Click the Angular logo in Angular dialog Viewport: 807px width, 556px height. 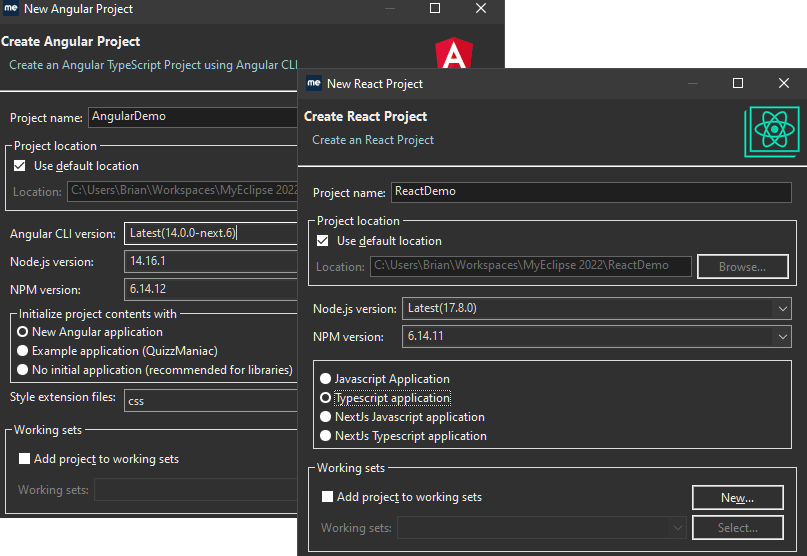(454, 53)
